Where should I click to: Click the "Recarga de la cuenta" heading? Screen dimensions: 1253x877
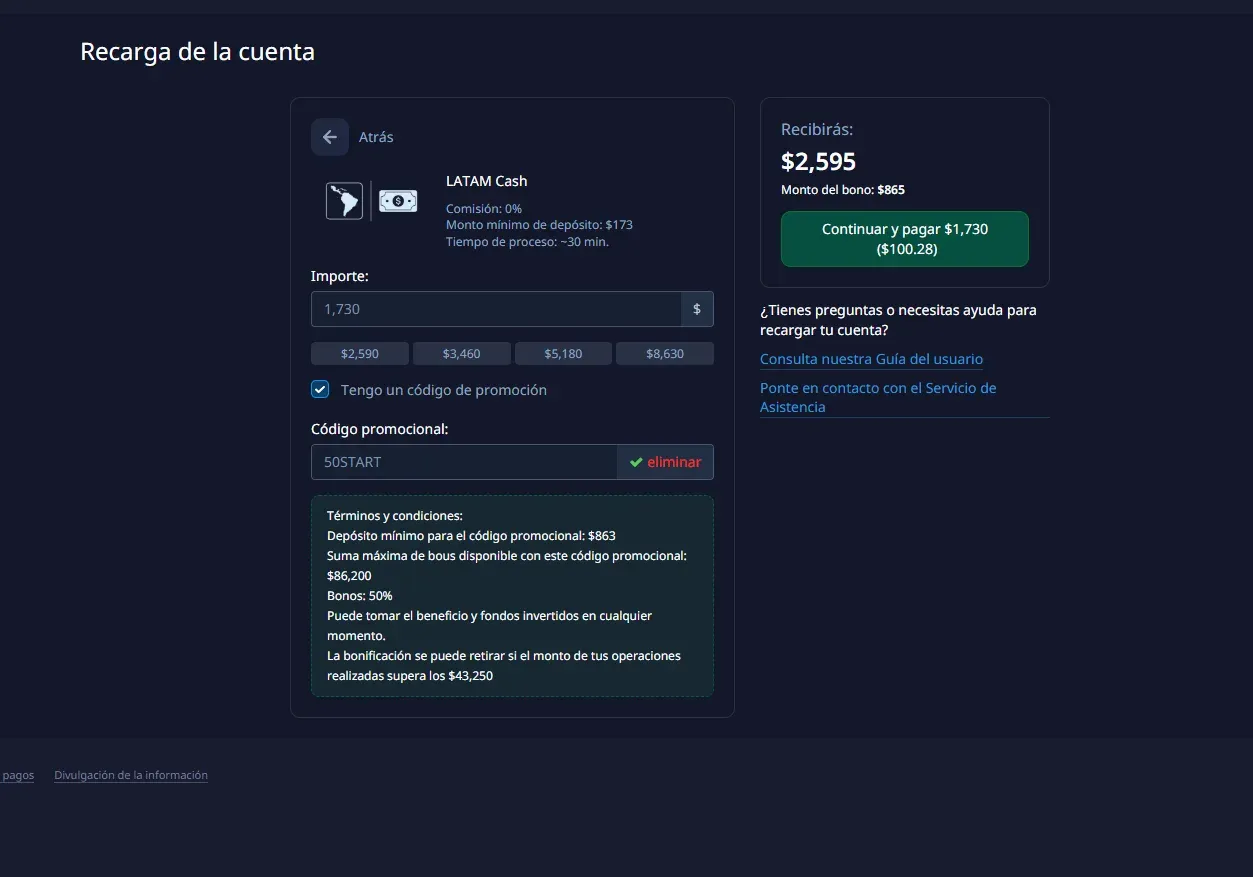(197, 51)
